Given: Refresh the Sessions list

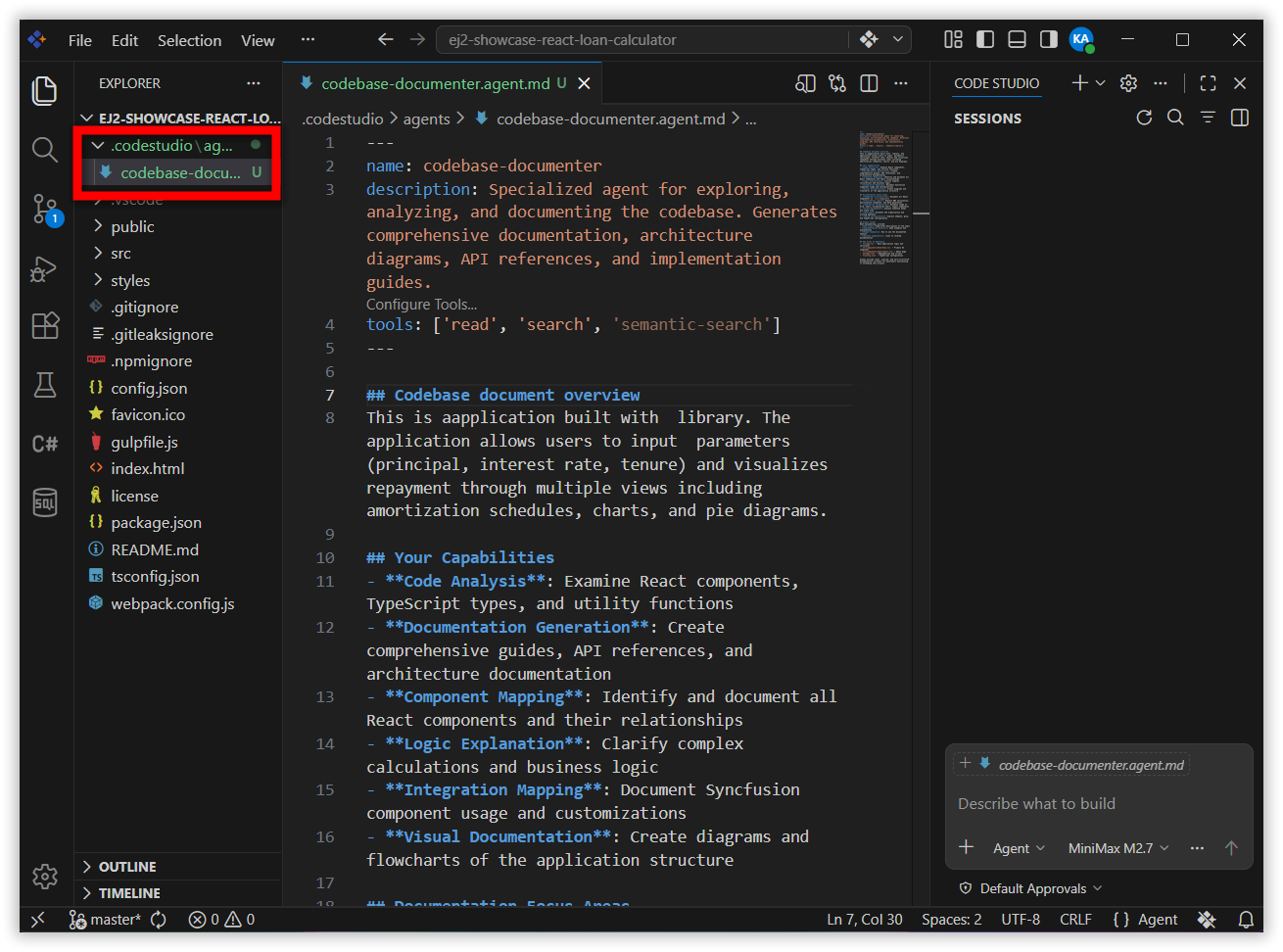Looking at the screenshot, I should point(1144,118).
